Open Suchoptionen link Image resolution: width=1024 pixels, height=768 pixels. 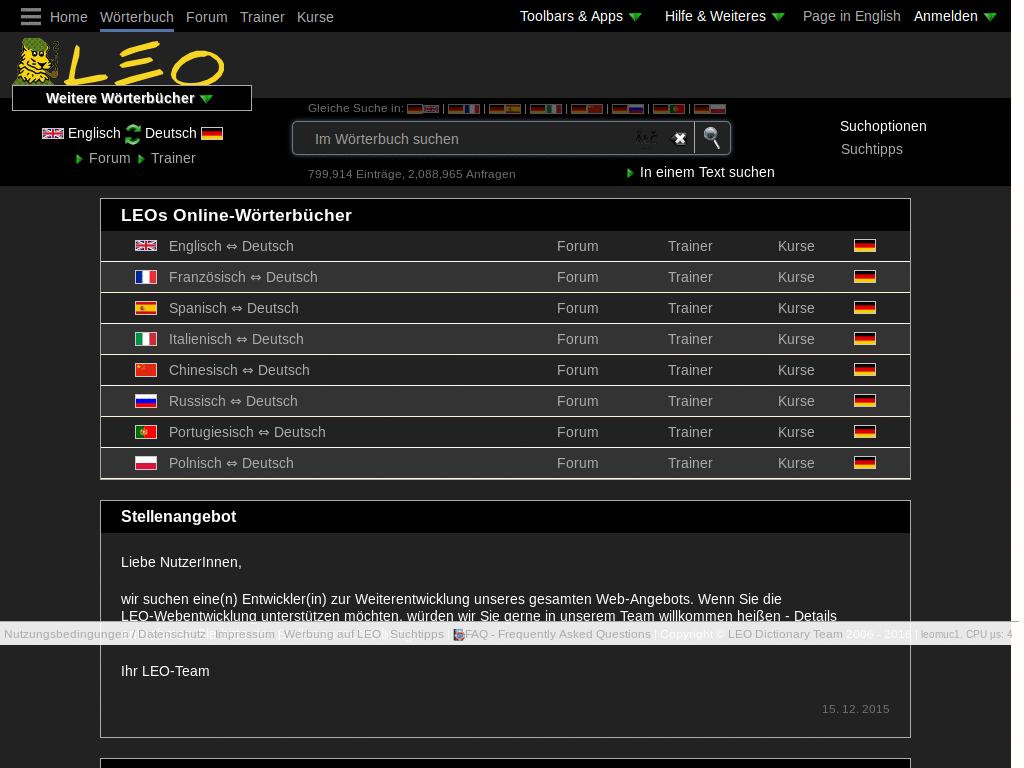coord(883,126)
